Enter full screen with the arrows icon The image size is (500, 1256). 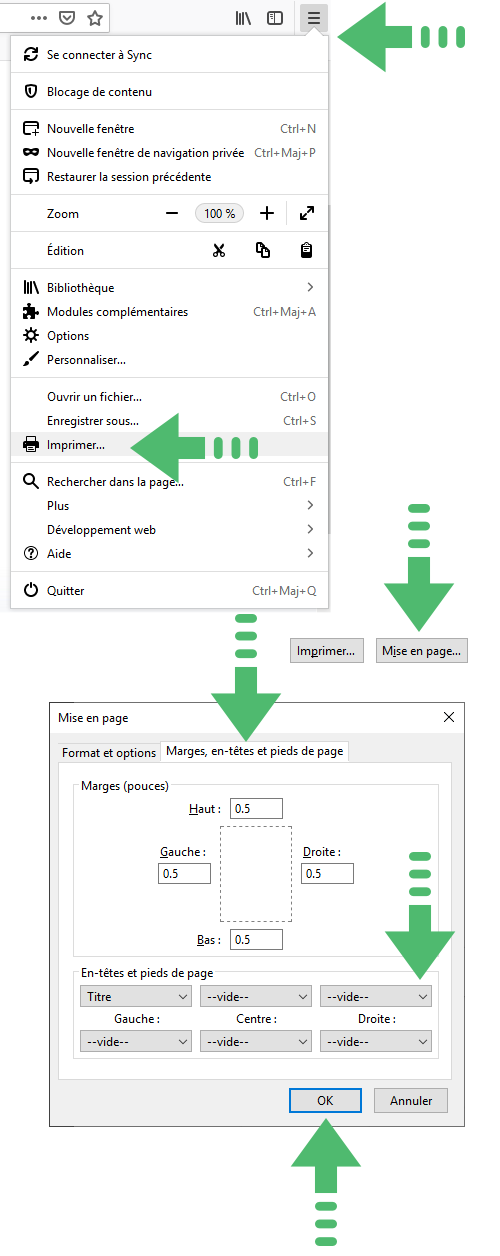coord(307,213)
